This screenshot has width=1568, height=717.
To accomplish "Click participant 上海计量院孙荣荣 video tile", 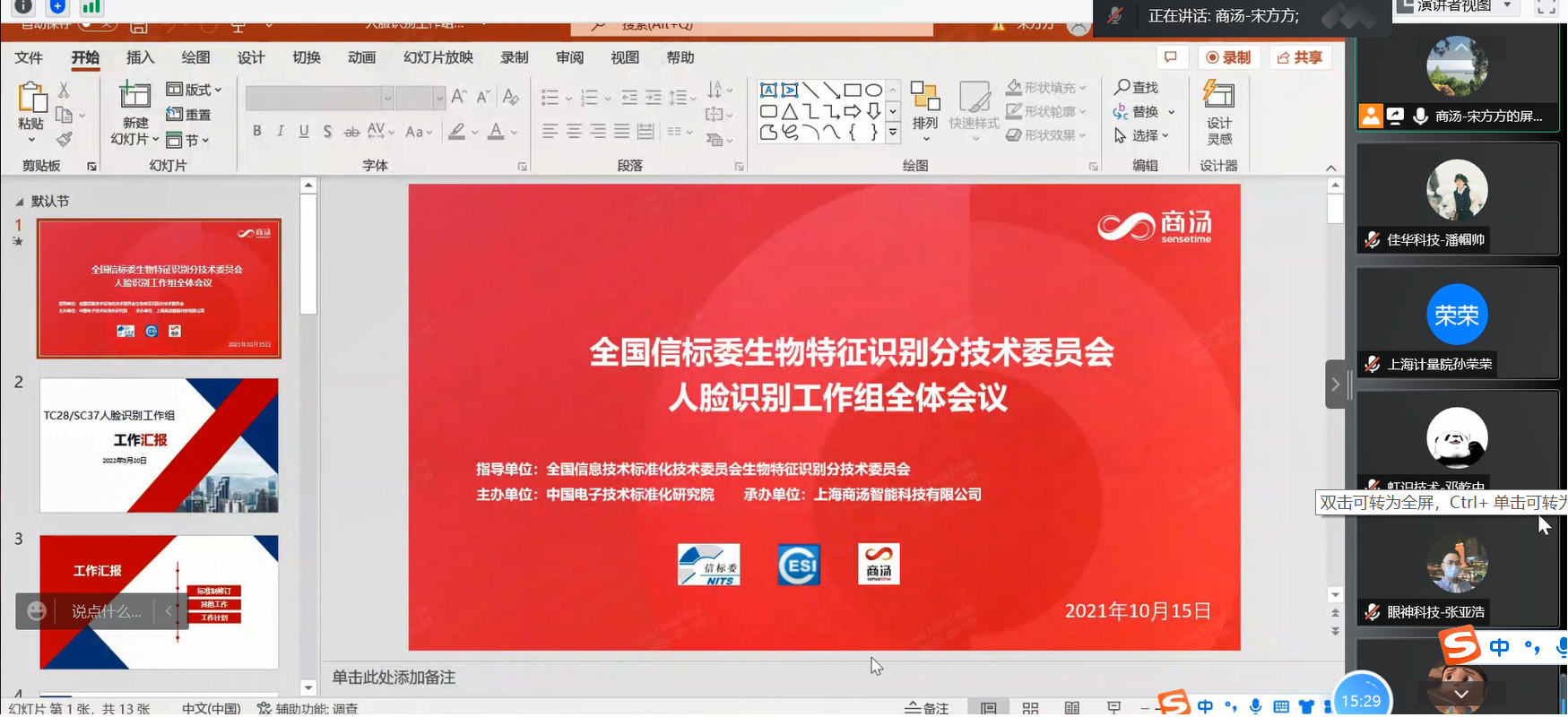I will pos(1458,324).
